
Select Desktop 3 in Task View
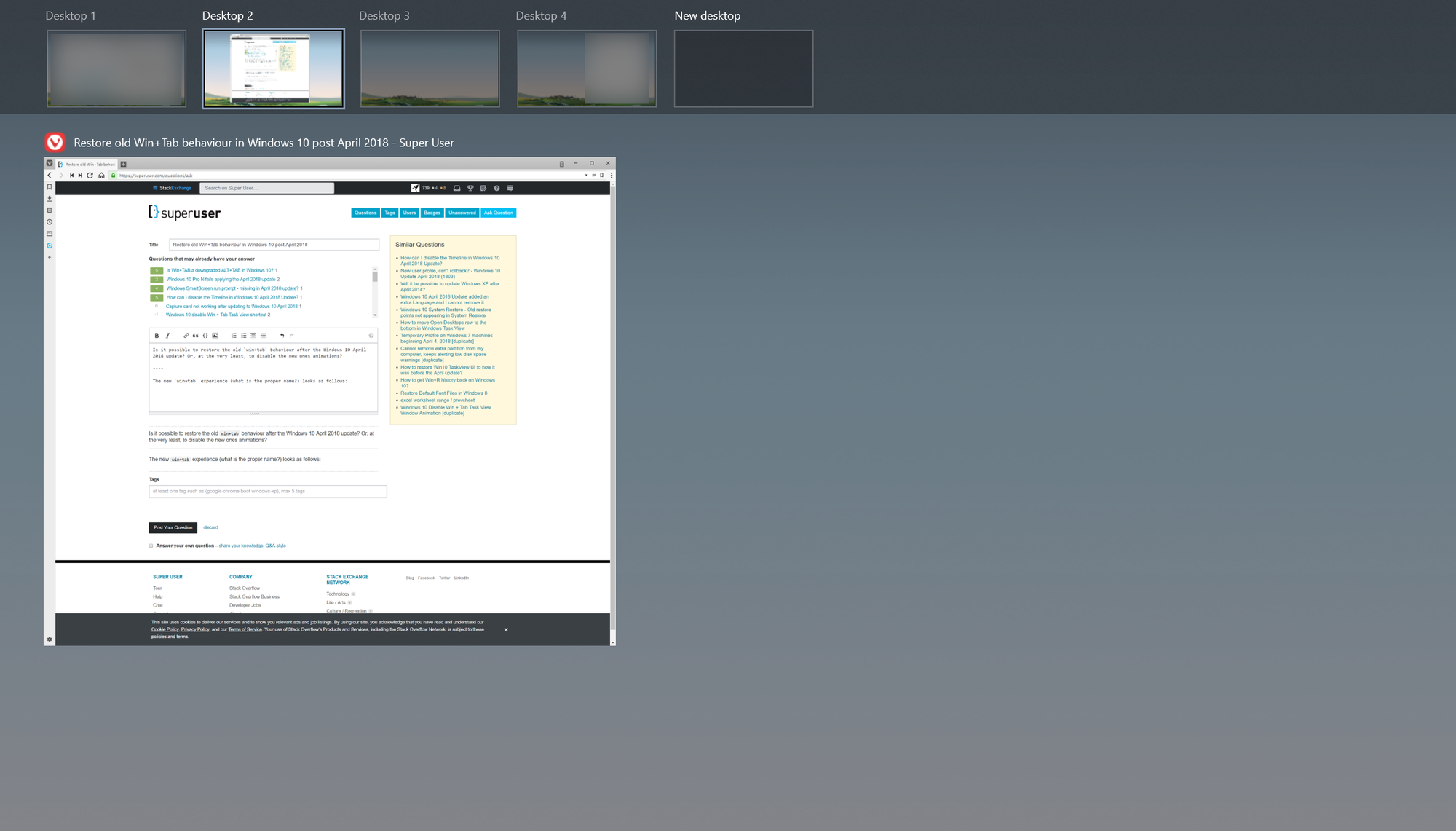click(430, 68)
